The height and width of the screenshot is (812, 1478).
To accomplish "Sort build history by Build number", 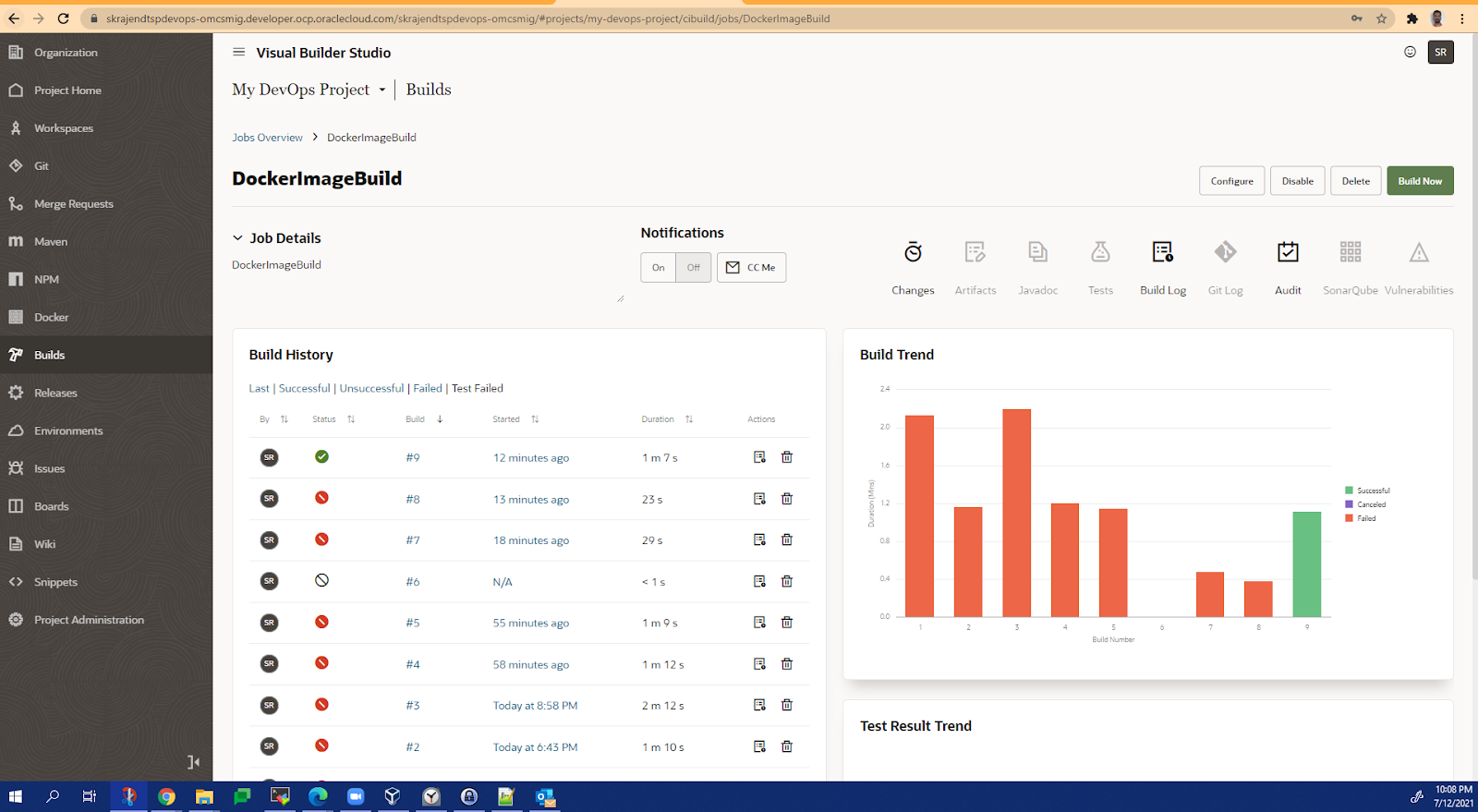I will (440, 419).
